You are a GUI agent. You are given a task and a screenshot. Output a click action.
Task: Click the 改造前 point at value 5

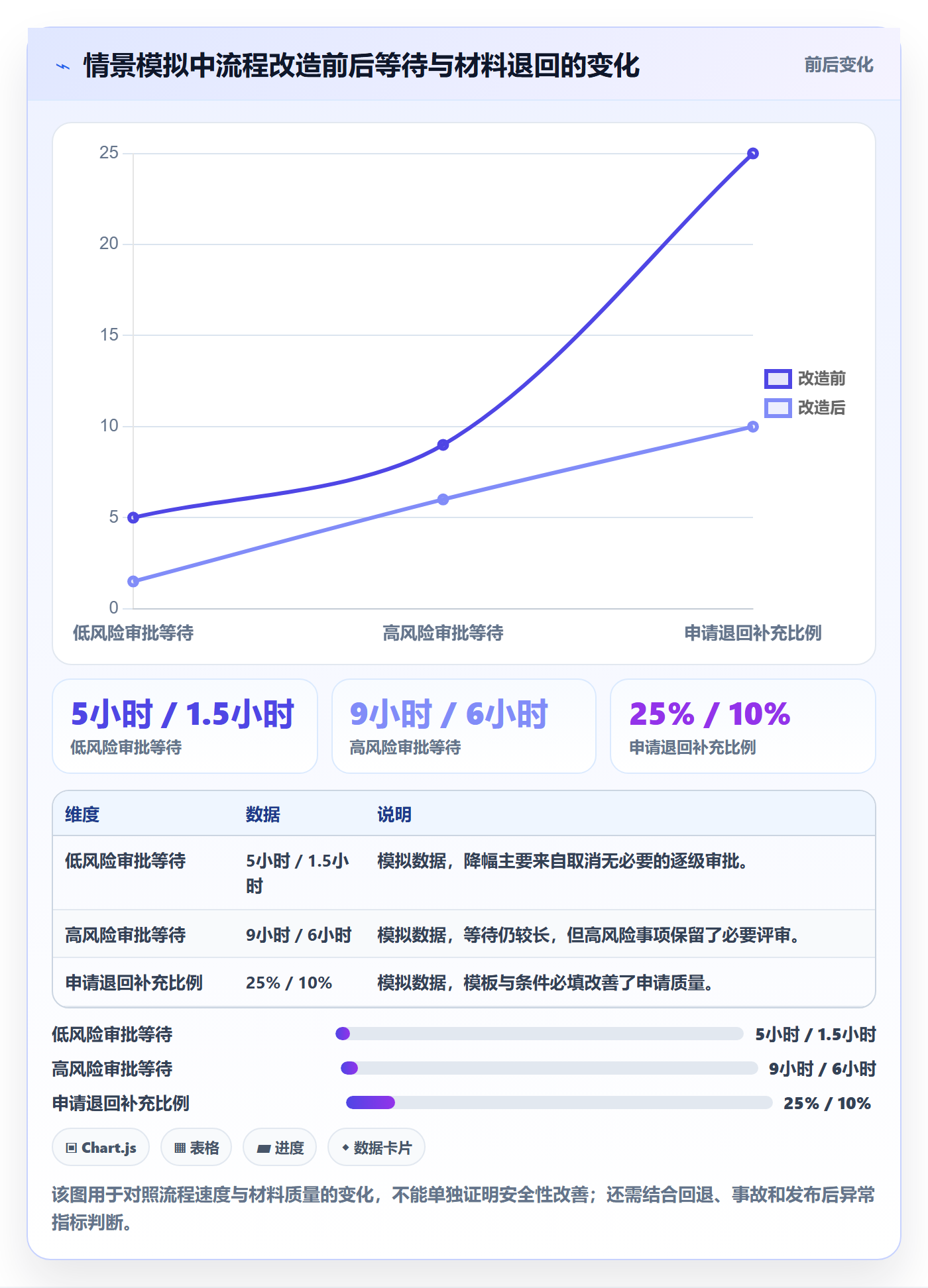[133, 517]
